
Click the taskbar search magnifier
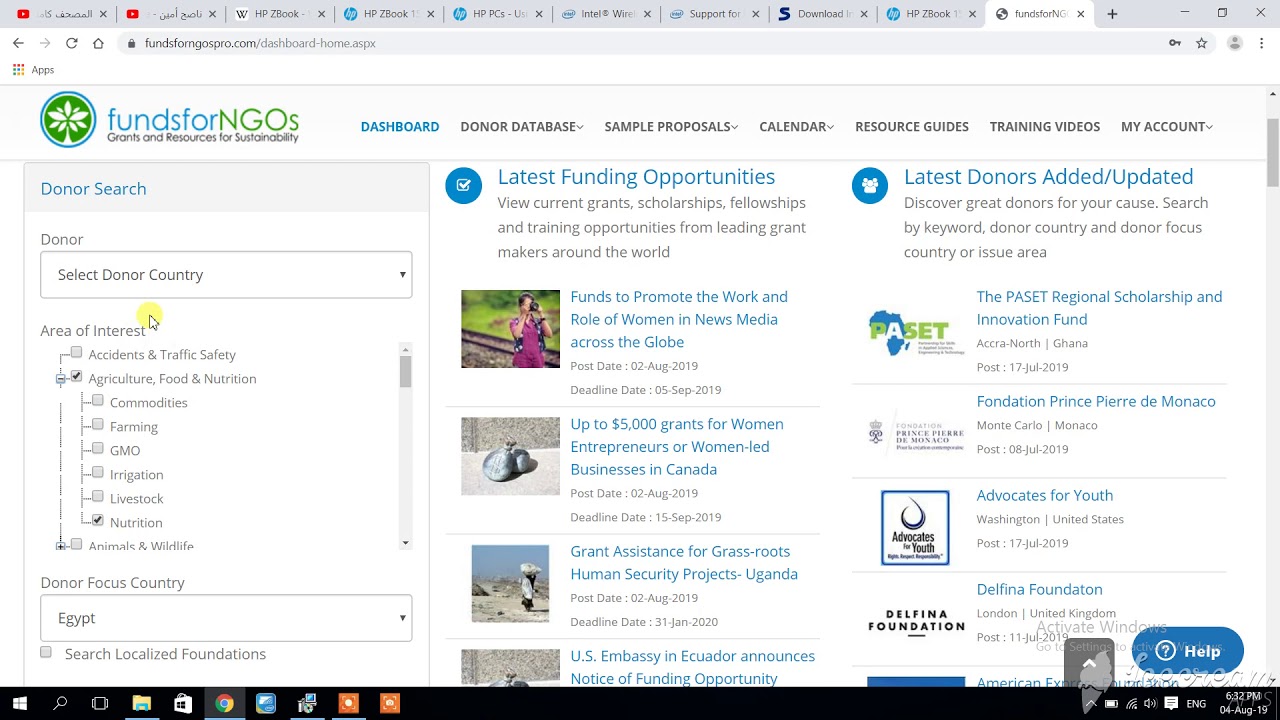[60, 704]
